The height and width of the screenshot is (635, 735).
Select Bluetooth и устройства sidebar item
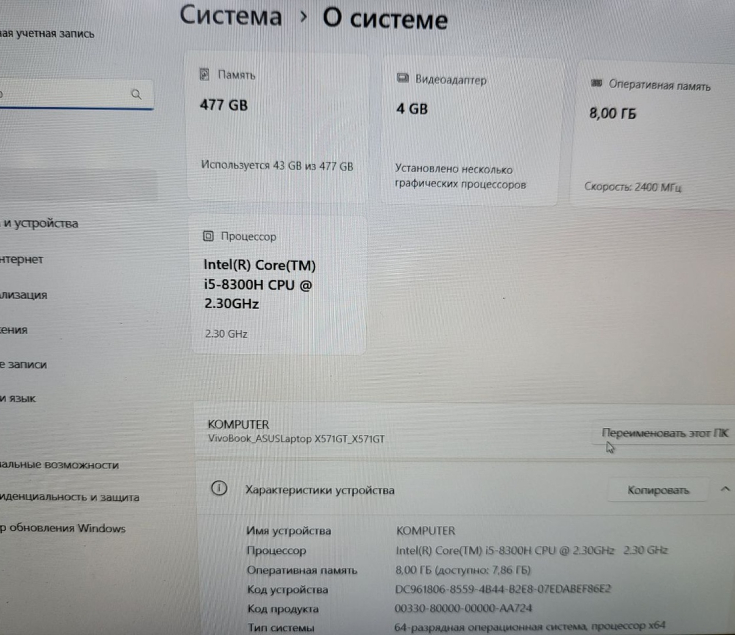[39, 224]
